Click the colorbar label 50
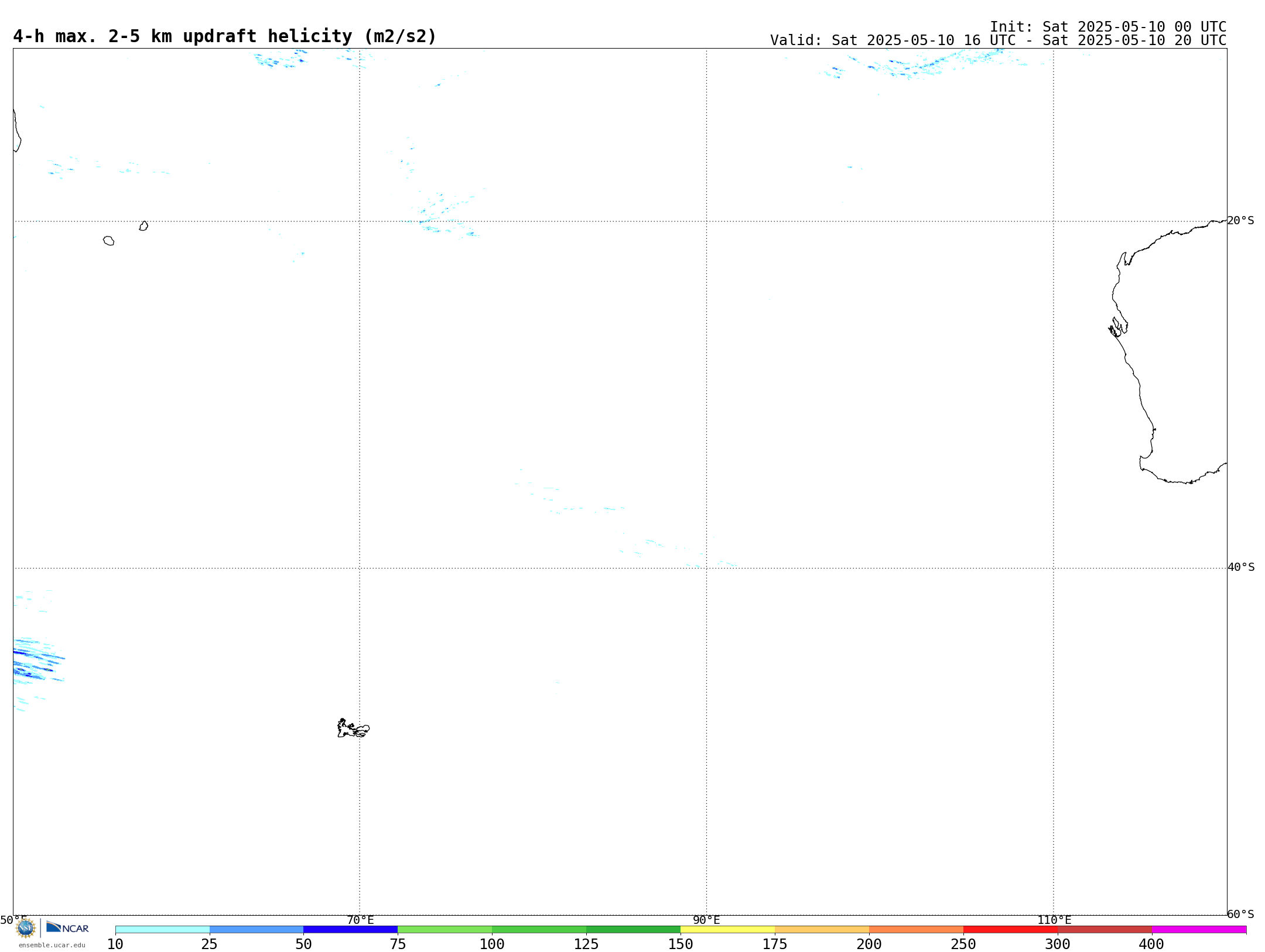The width and height of the screenshot is (1265, 952). coord(304,944)
